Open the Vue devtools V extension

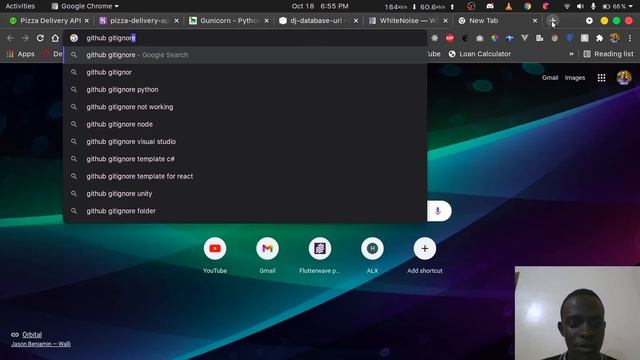524,38
